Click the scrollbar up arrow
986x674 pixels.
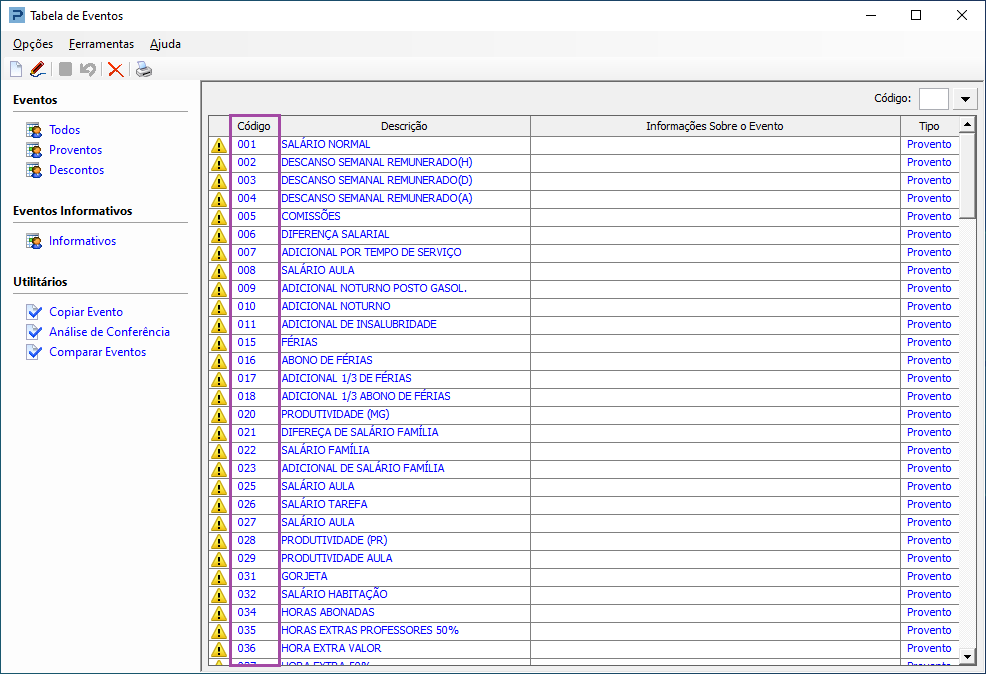[x=968, y=124]
